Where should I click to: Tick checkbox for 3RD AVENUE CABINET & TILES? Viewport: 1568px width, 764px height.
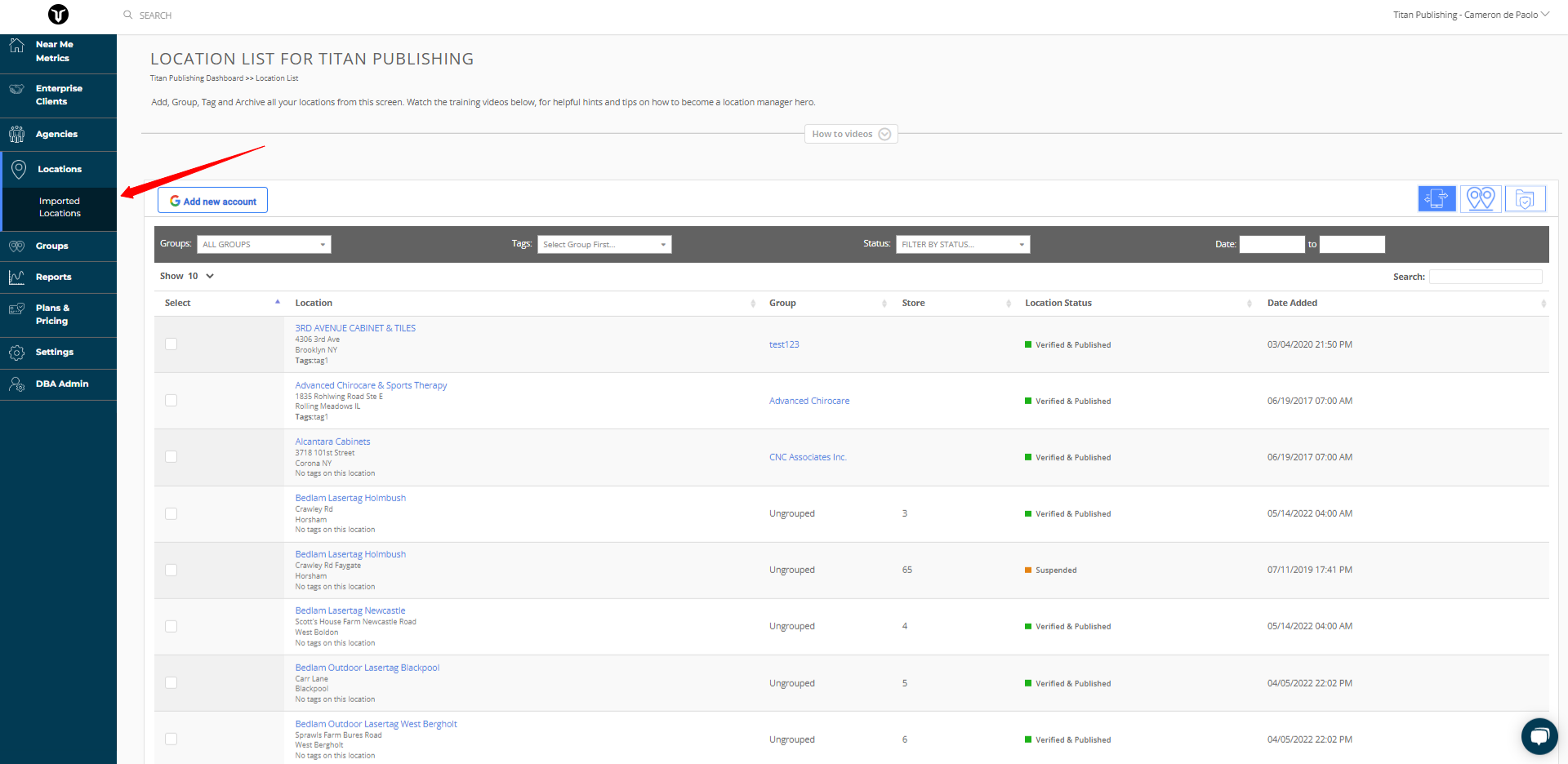click(171, 344)
